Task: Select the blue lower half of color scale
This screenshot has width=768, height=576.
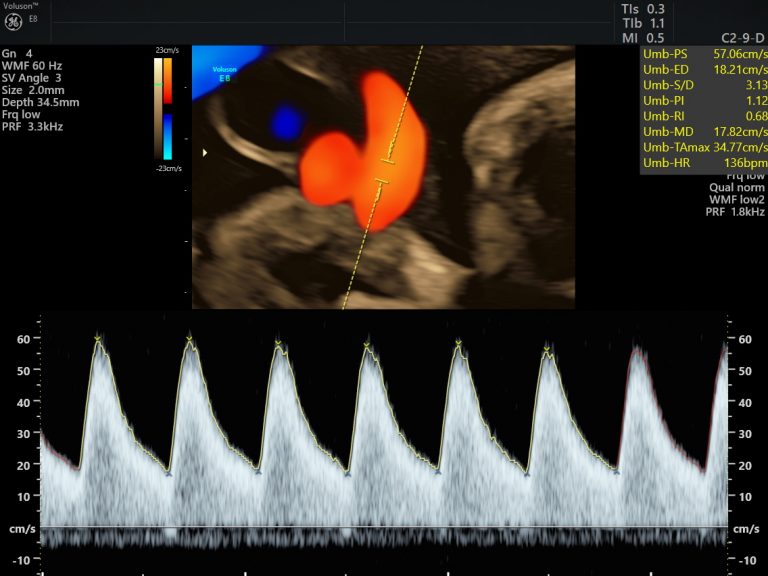Action: pos(167,134)
